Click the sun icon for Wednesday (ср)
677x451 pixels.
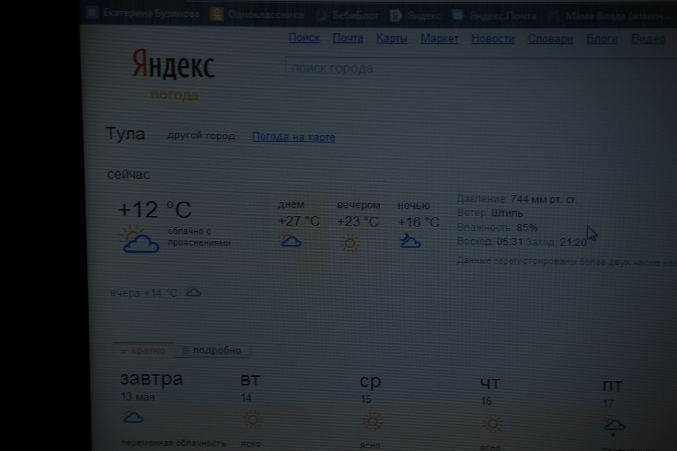tap(372, 422)
